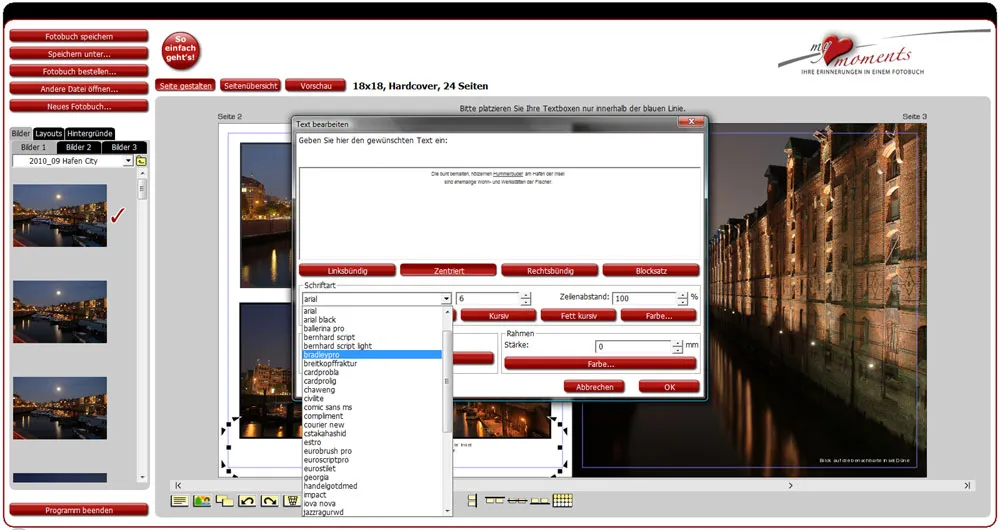Screen dimensions: 1000x530
Task: Click the 'So einfach geht's!' round badge
Action: coord(181,51)
